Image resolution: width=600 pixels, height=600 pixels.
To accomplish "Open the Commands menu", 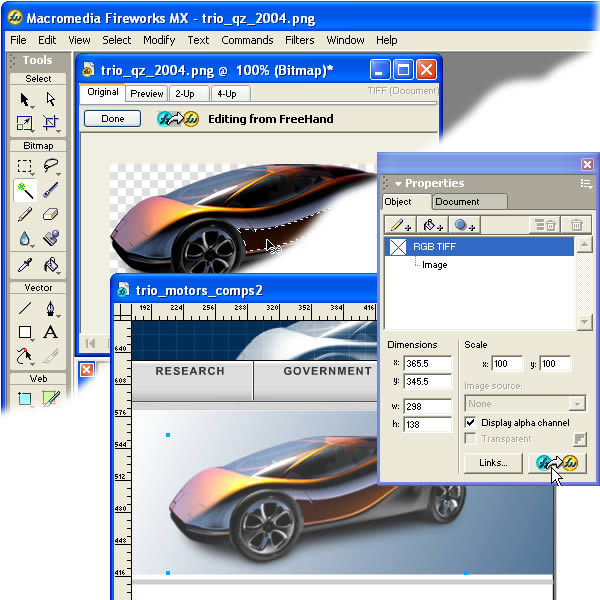I will 247,40.
